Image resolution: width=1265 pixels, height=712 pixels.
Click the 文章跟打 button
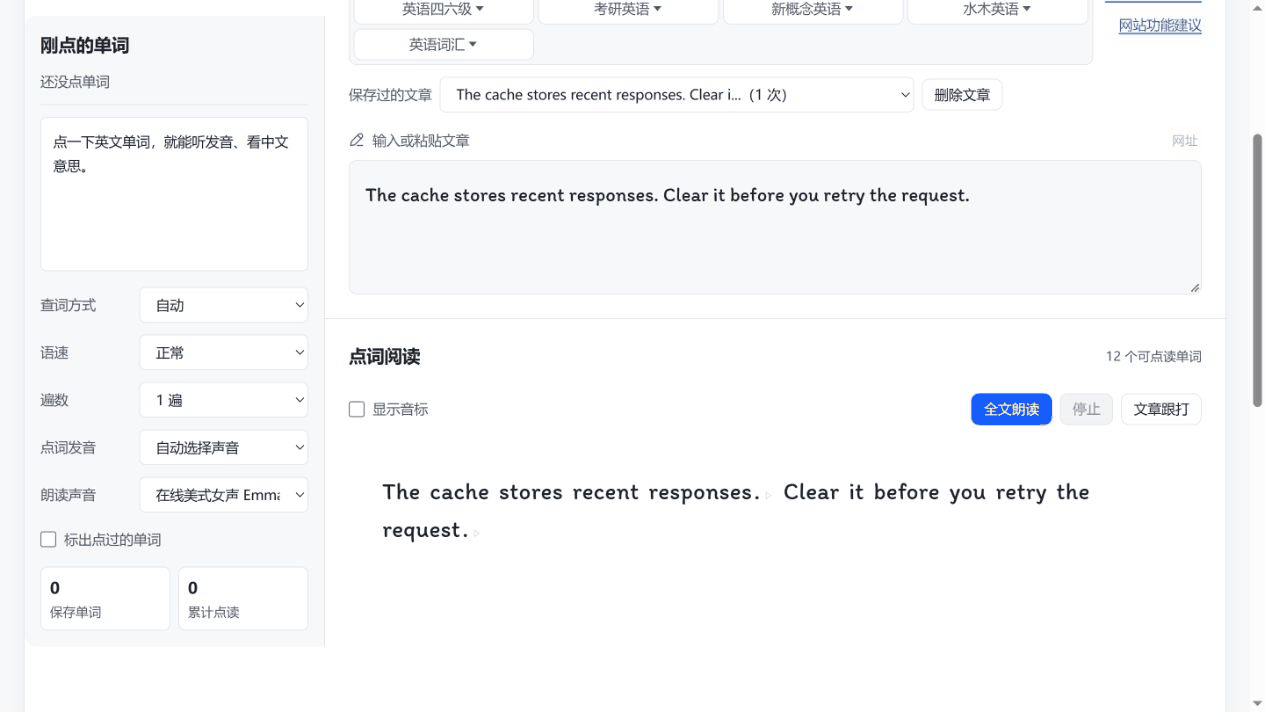coord(1161,409)
